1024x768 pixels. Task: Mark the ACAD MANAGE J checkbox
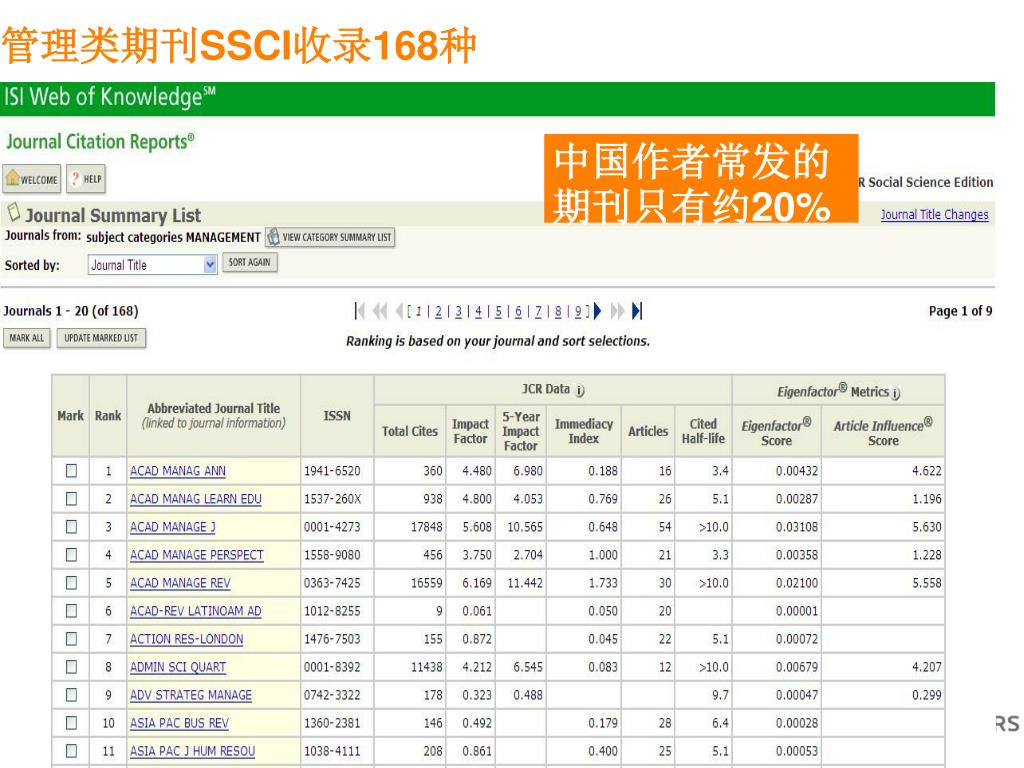pos(71,526)
